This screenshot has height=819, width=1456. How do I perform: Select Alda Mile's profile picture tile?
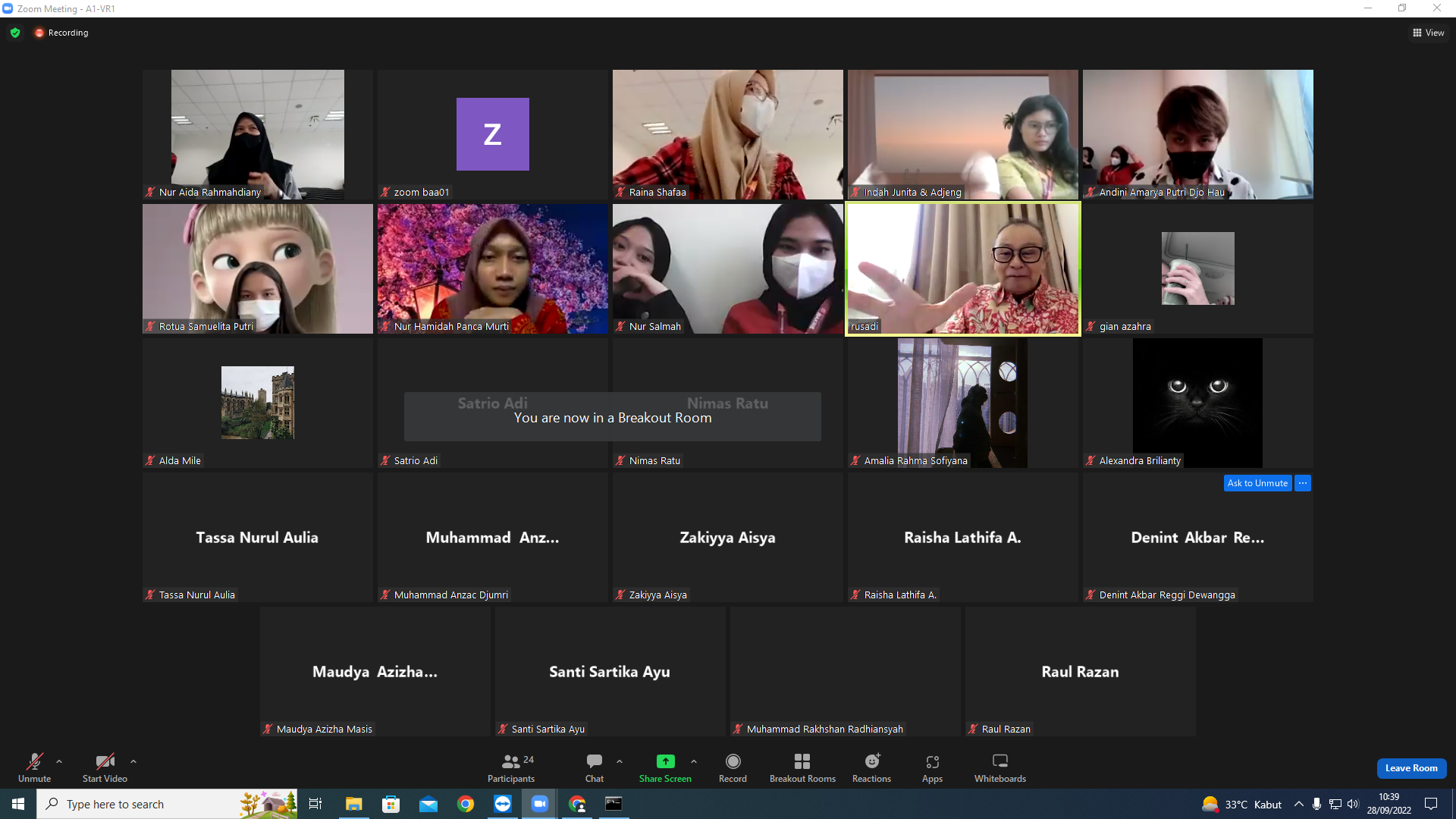258,403
